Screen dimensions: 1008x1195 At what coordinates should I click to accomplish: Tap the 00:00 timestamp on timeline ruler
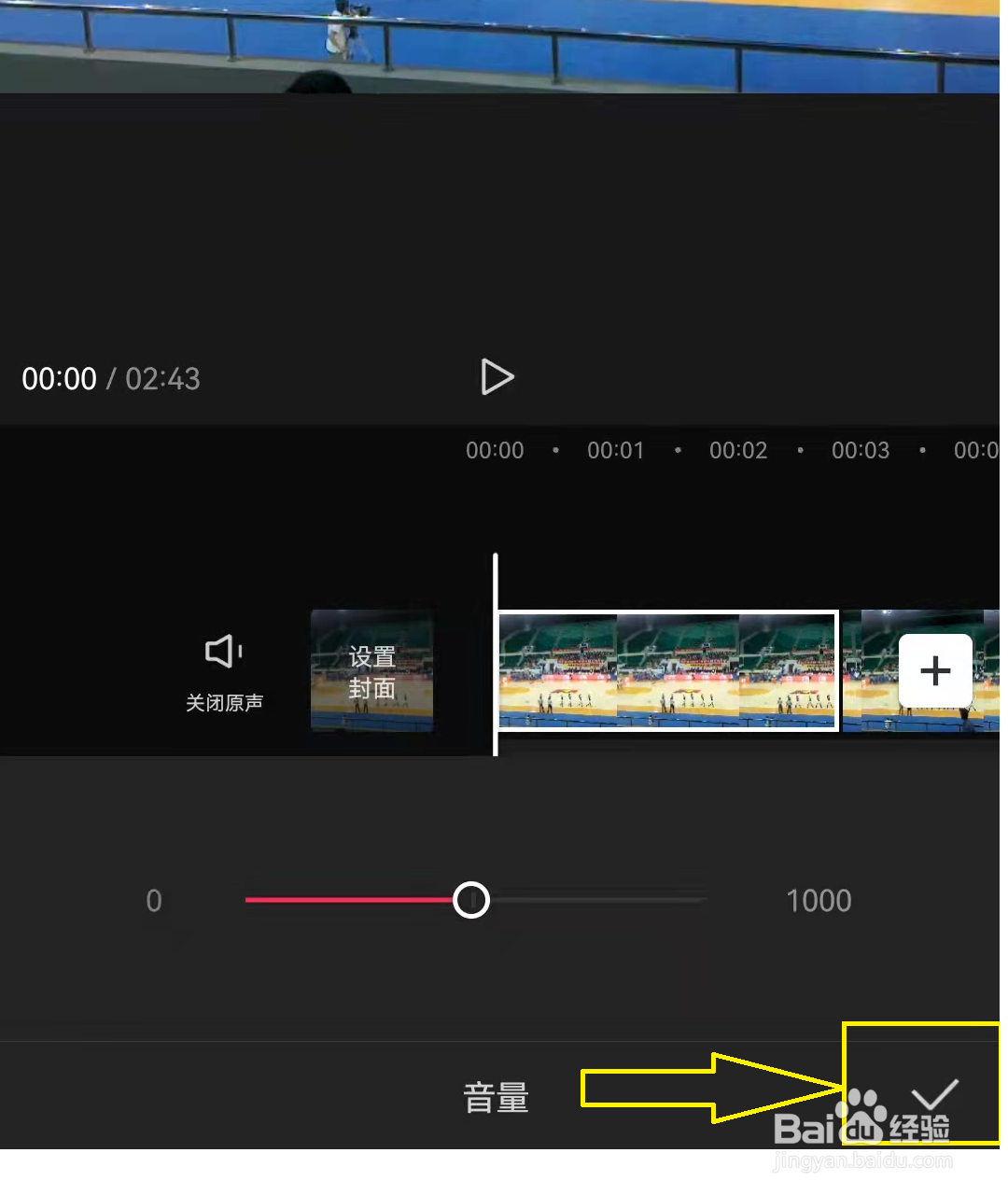494,450
